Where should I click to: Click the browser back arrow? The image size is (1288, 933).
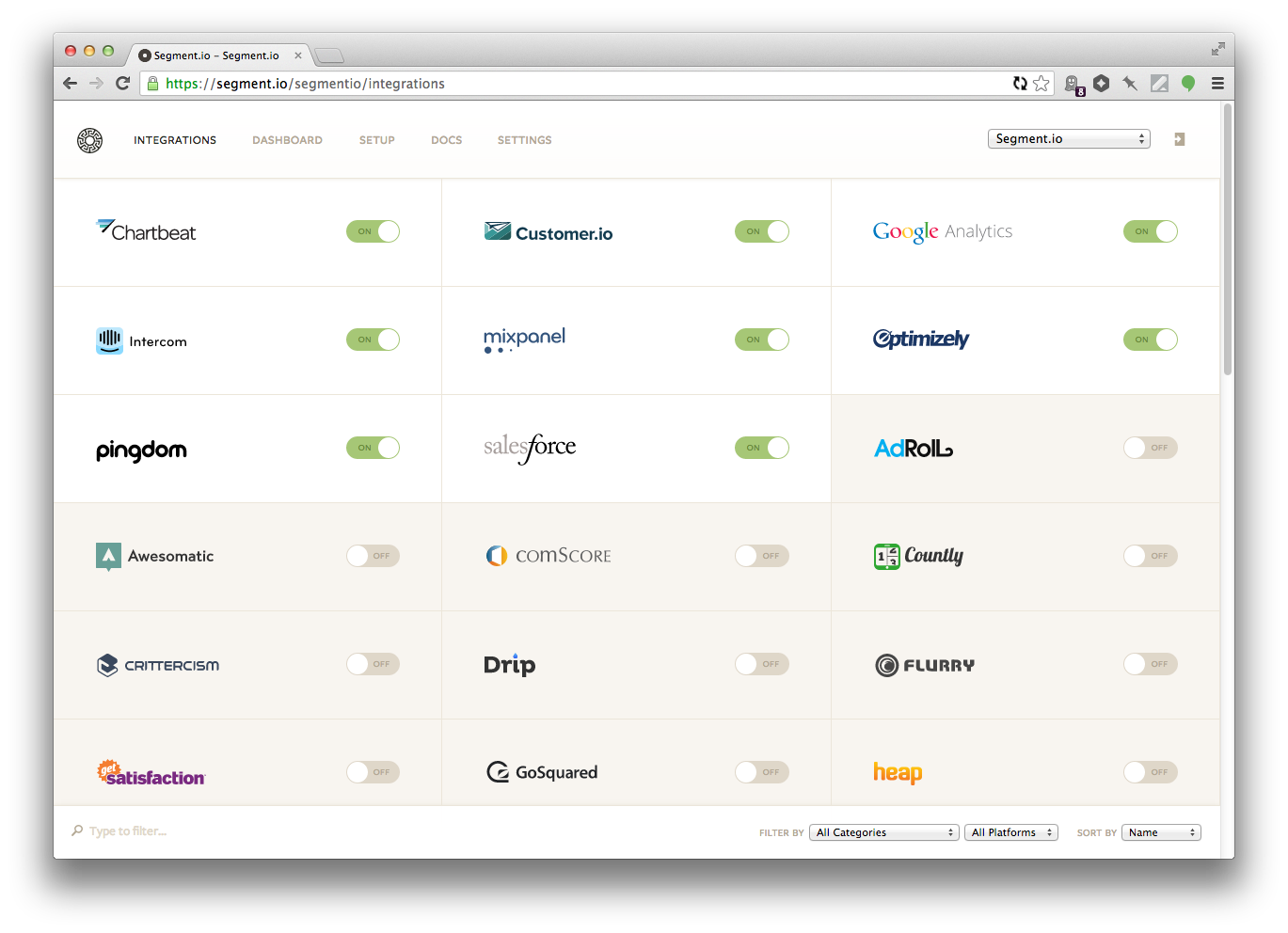pyautogui.click(x=71, y=83)
